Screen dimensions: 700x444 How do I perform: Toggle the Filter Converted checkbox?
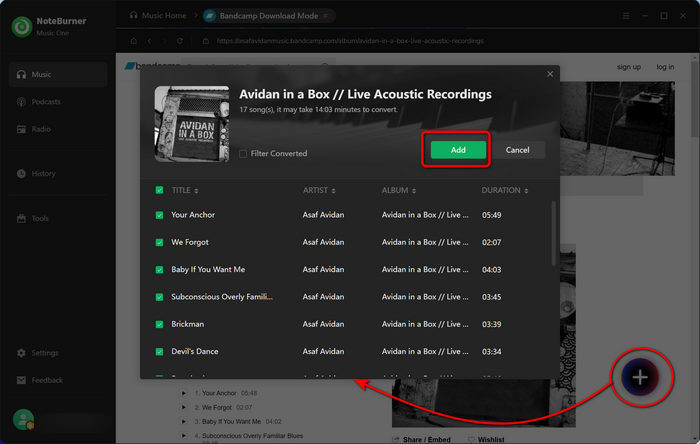243,154
